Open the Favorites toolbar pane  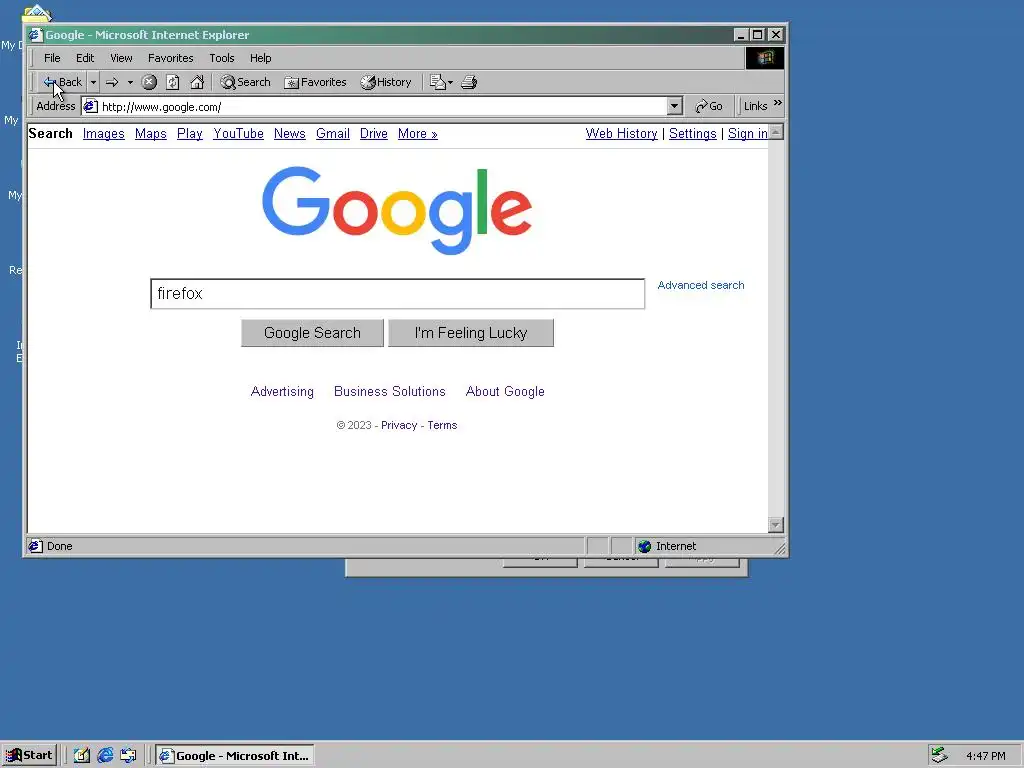315,82
